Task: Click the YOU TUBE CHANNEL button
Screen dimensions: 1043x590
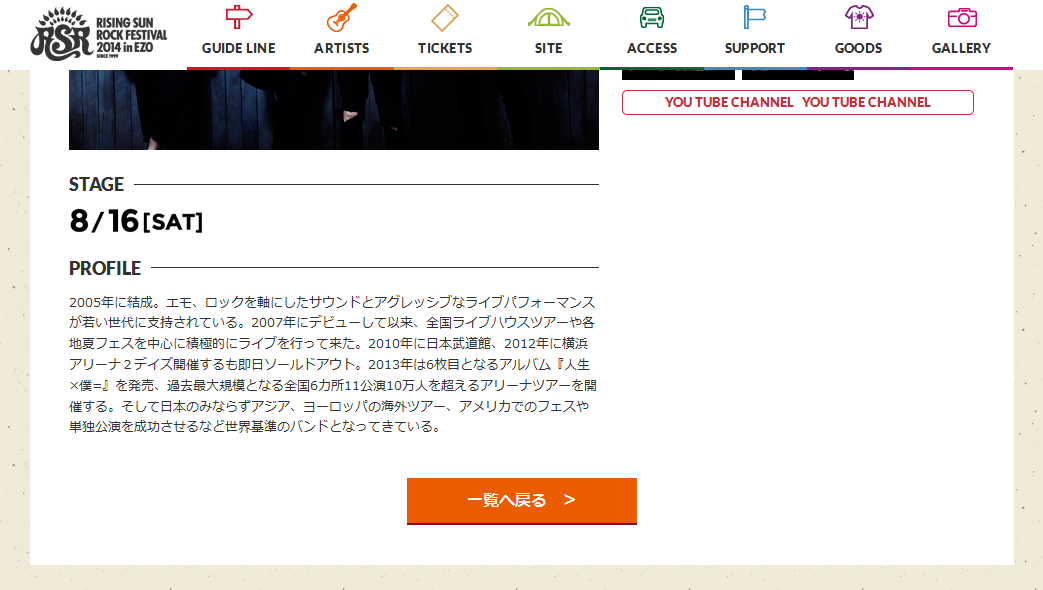Action: 798,102
